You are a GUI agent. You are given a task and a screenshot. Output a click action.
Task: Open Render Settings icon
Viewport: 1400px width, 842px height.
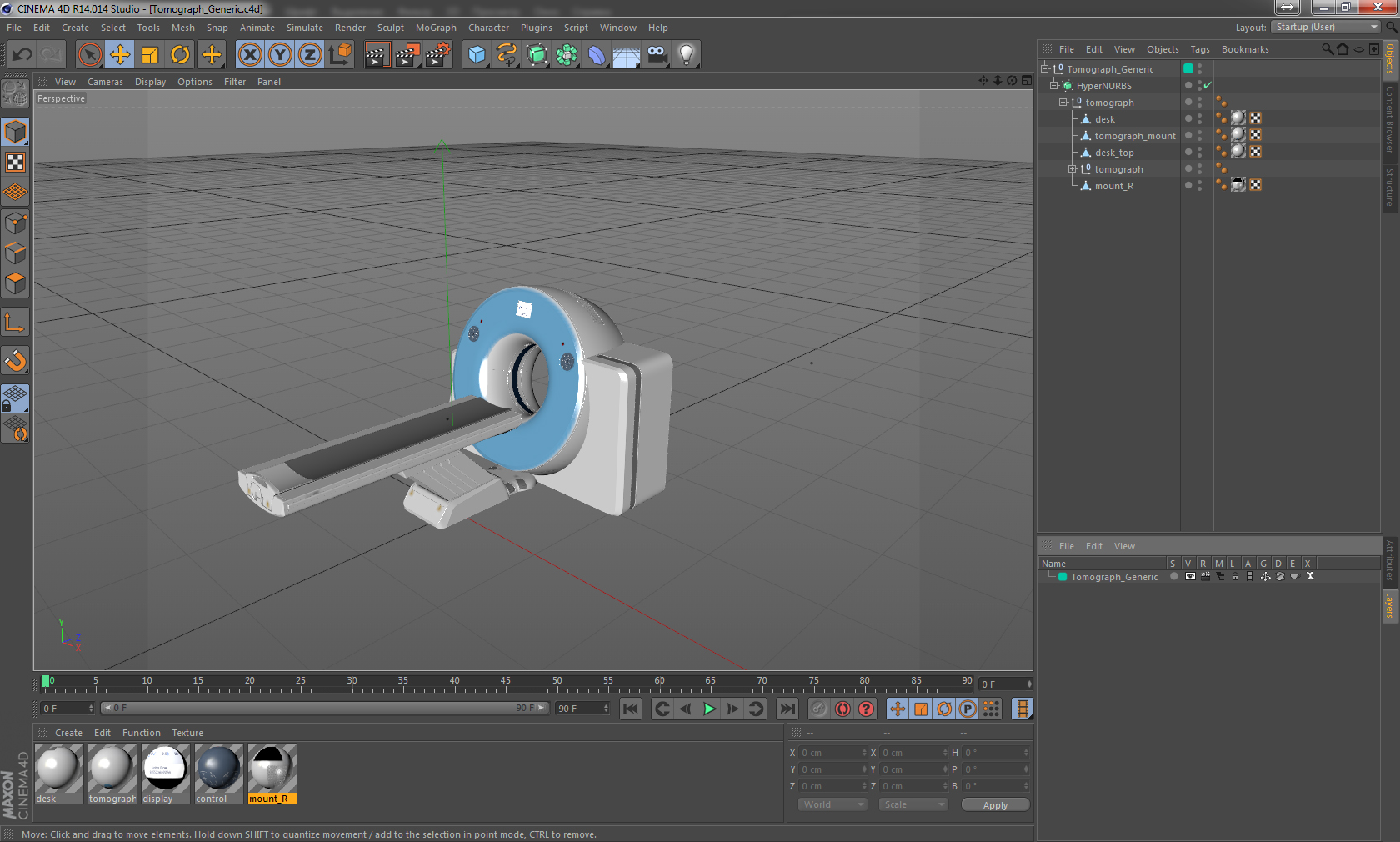pyautogui.click(x=438, y=55)
